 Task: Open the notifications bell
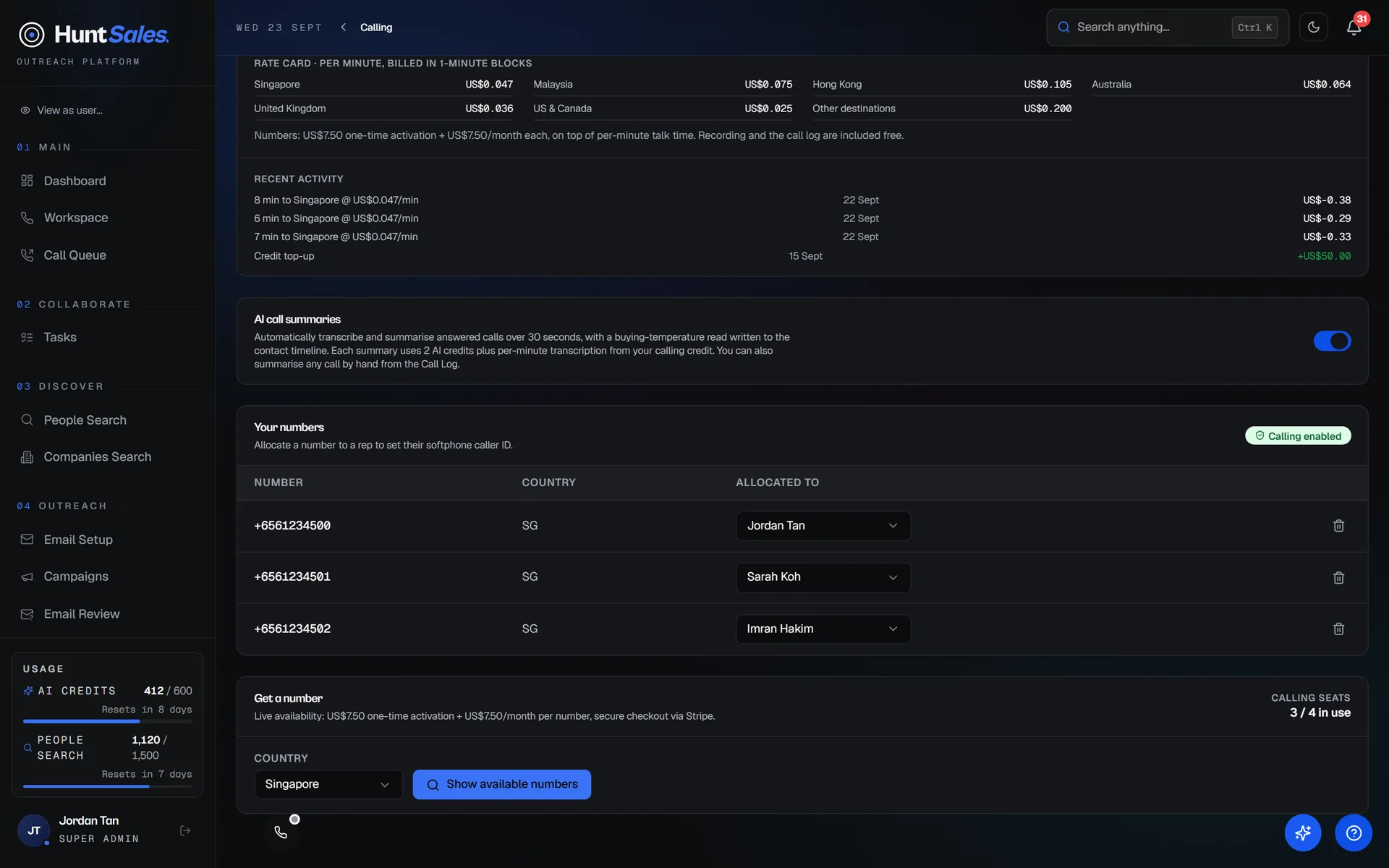pyautogui.click(x=1354, y=27)
